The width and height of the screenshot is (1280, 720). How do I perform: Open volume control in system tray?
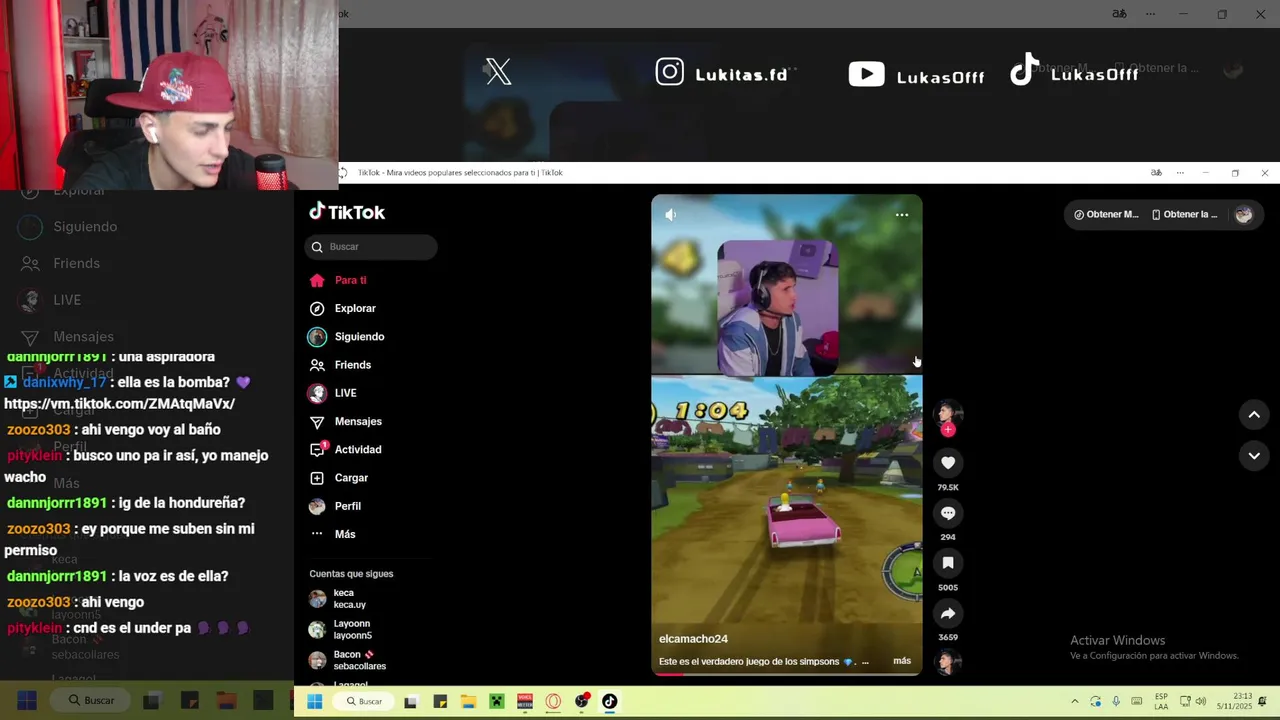tap(1201, 702)
